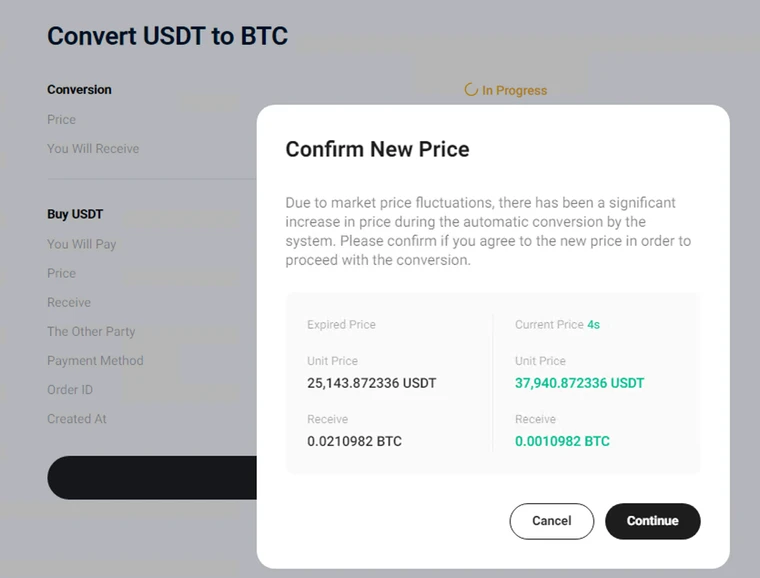Click the Payment Method label
Image resolution: width=760 pixels, height=578 pixels.
tap(95, 360)
